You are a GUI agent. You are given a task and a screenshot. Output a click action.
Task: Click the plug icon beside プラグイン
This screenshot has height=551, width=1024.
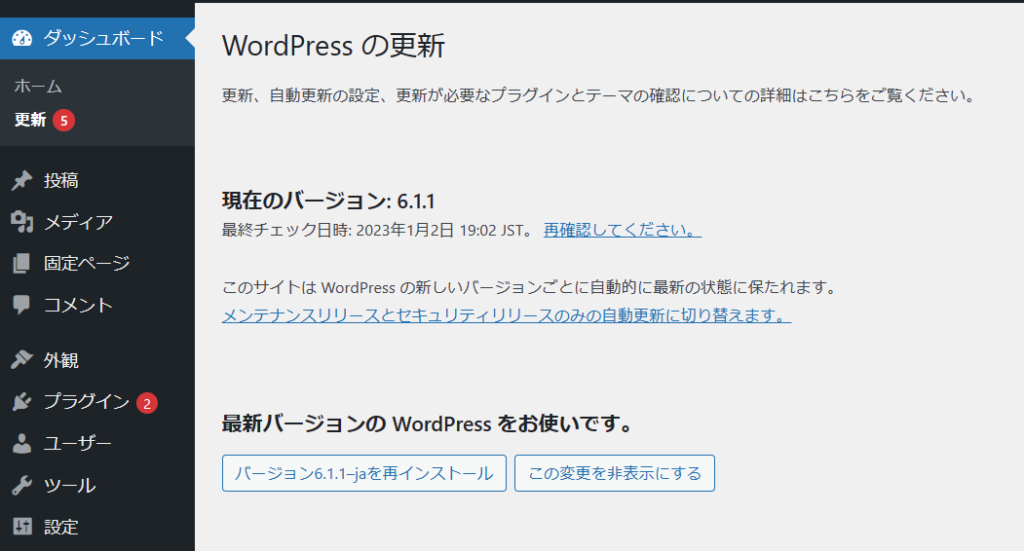(x=22, y=402)
